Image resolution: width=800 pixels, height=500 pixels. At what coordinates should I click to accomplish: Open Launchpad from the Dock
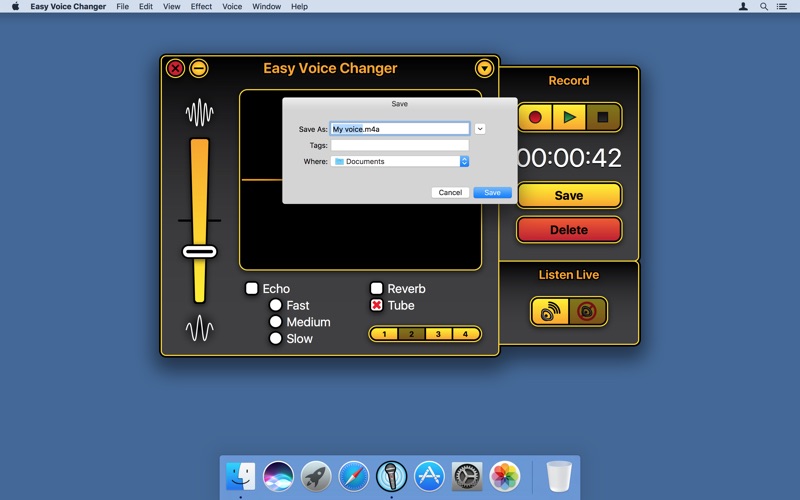(x=316, y=476)
